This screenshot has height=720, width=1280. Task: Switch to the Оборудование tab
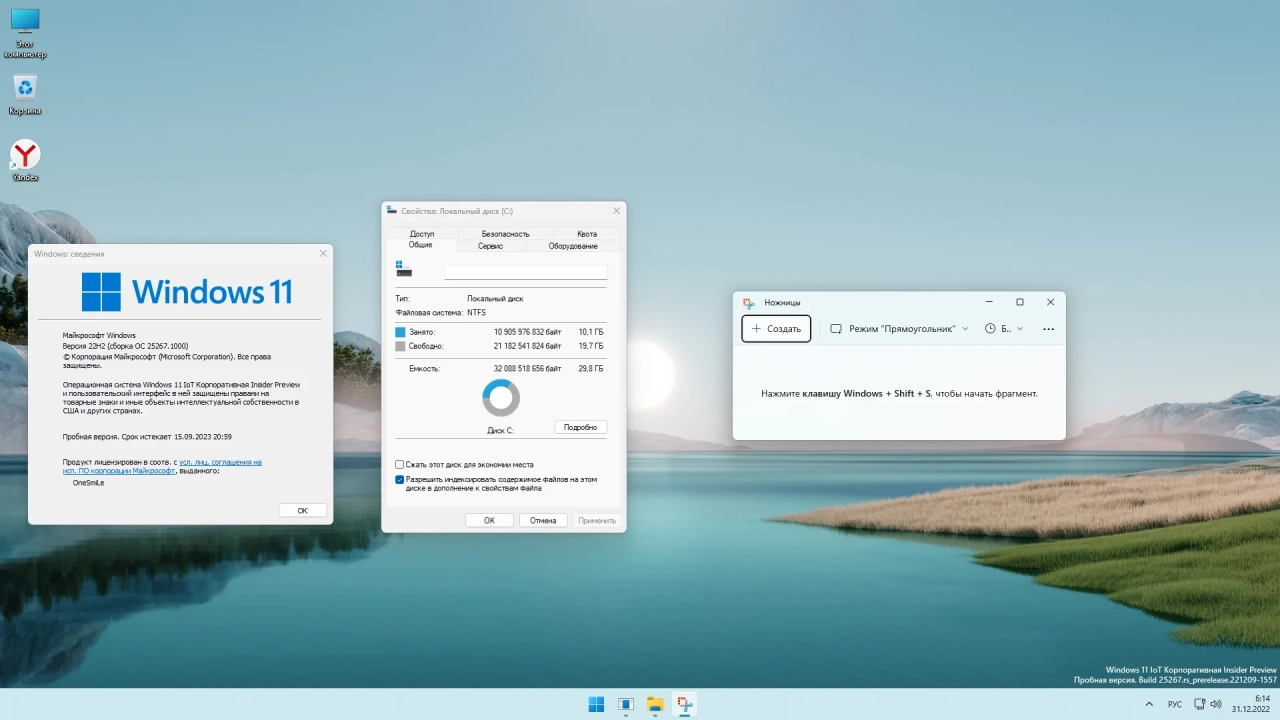573,246
